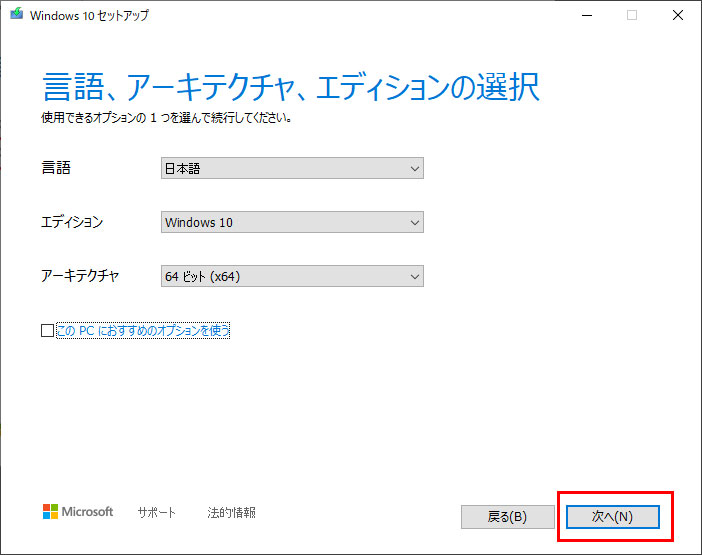Open the 法的情報 link

point(231,512)
